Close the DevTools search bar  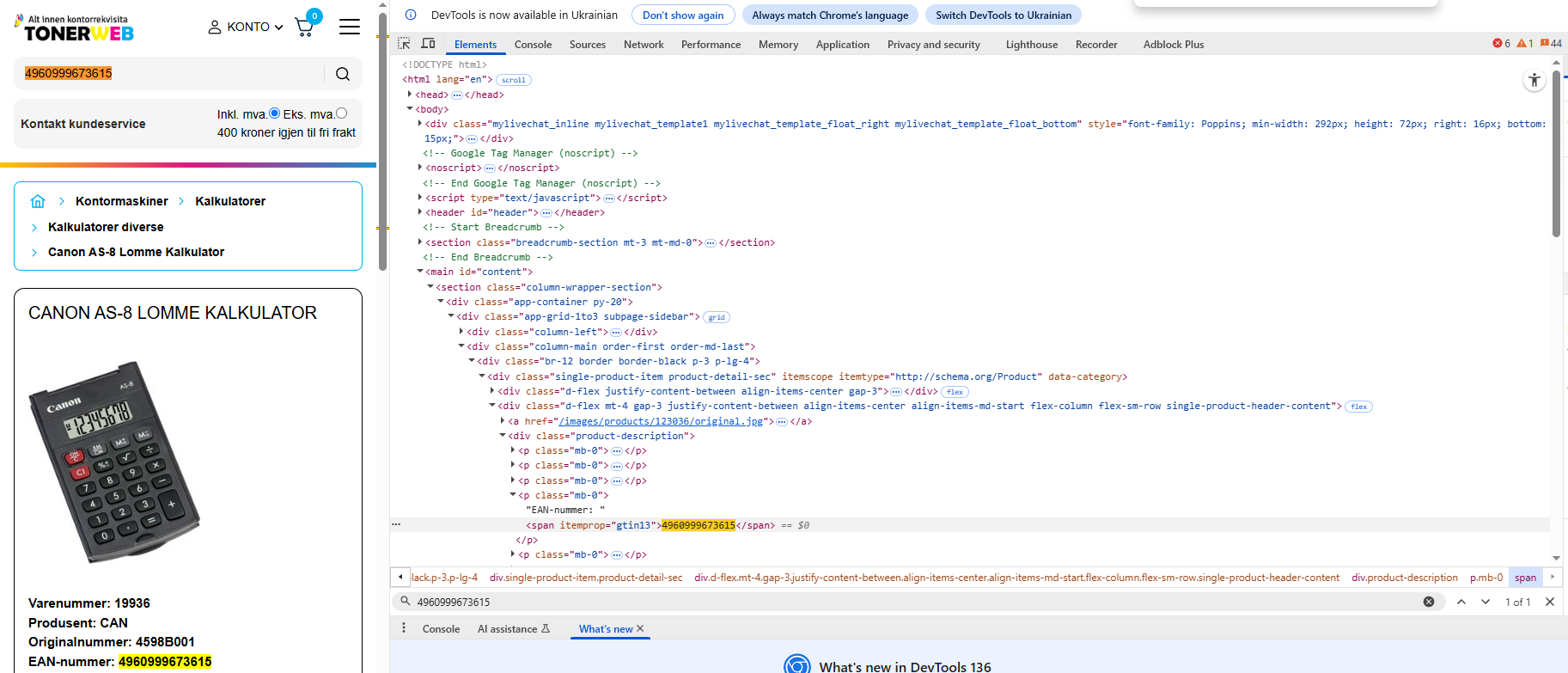click(1550, 602)
